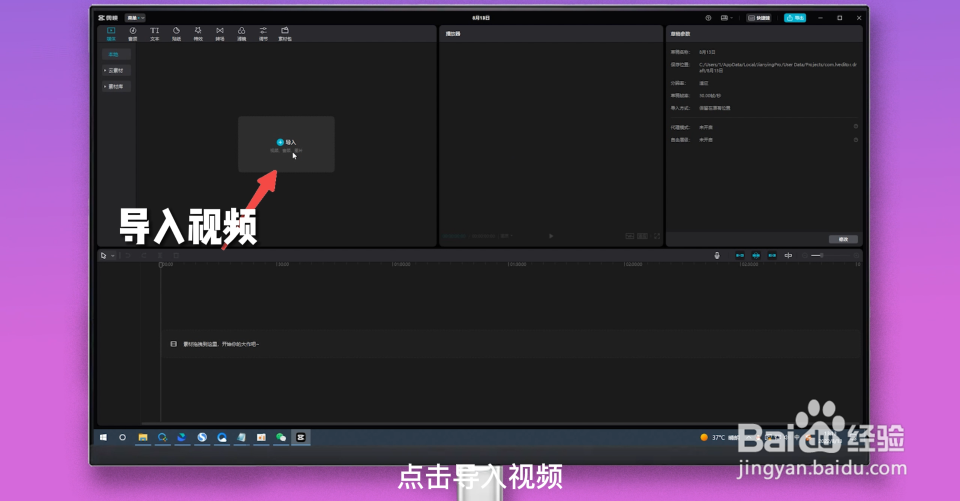Click the microphone record icon above timeline

point(717,255)
